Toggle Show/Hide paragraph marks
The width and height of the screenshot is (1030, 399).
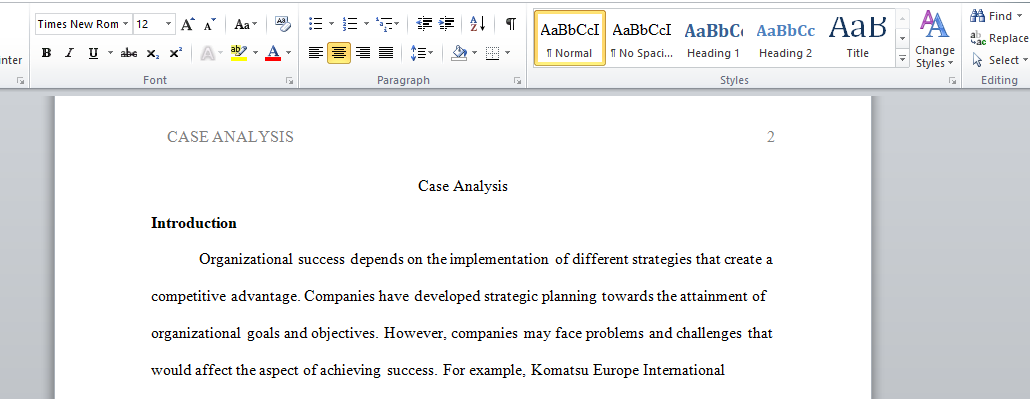[x=510, y=24]
